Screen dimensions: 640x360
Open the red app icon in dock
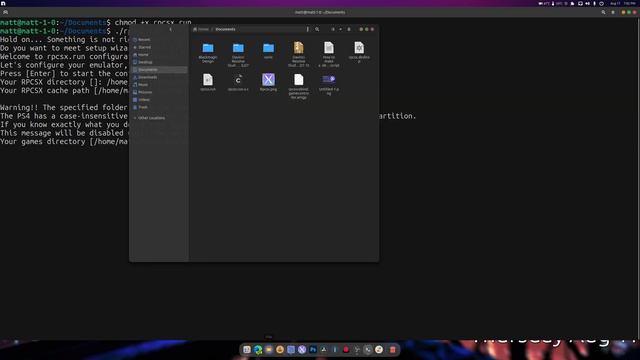point(346,350)
